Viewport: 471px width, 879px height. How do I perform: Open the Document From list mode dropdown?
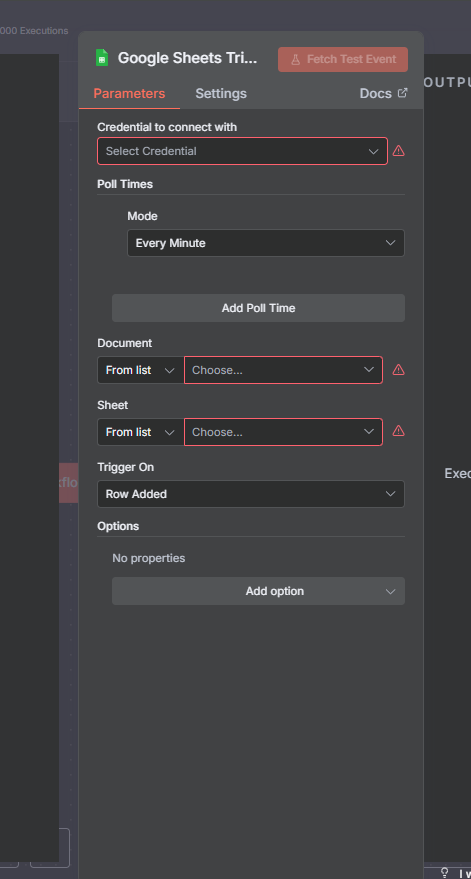pyautogui.click(x=141, y=371)
